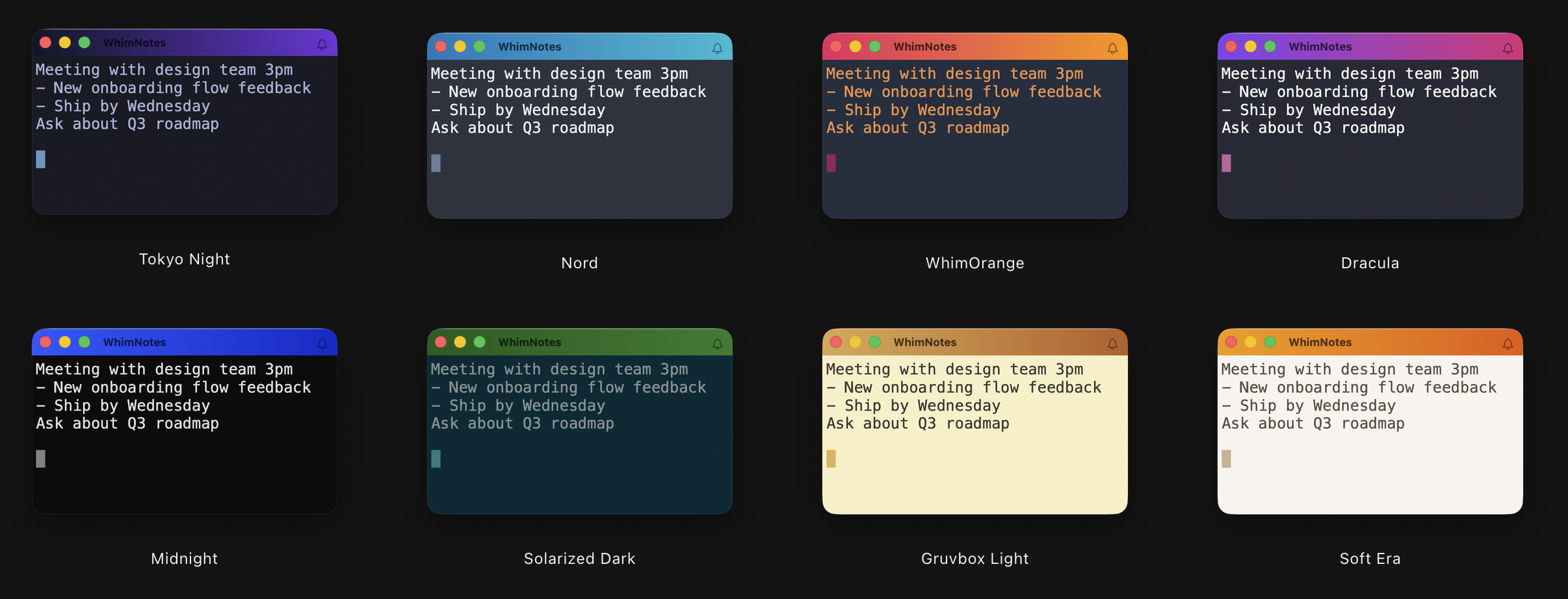
Task: Maximize the WhimOrange window with the green button
Action: [875, 46]
